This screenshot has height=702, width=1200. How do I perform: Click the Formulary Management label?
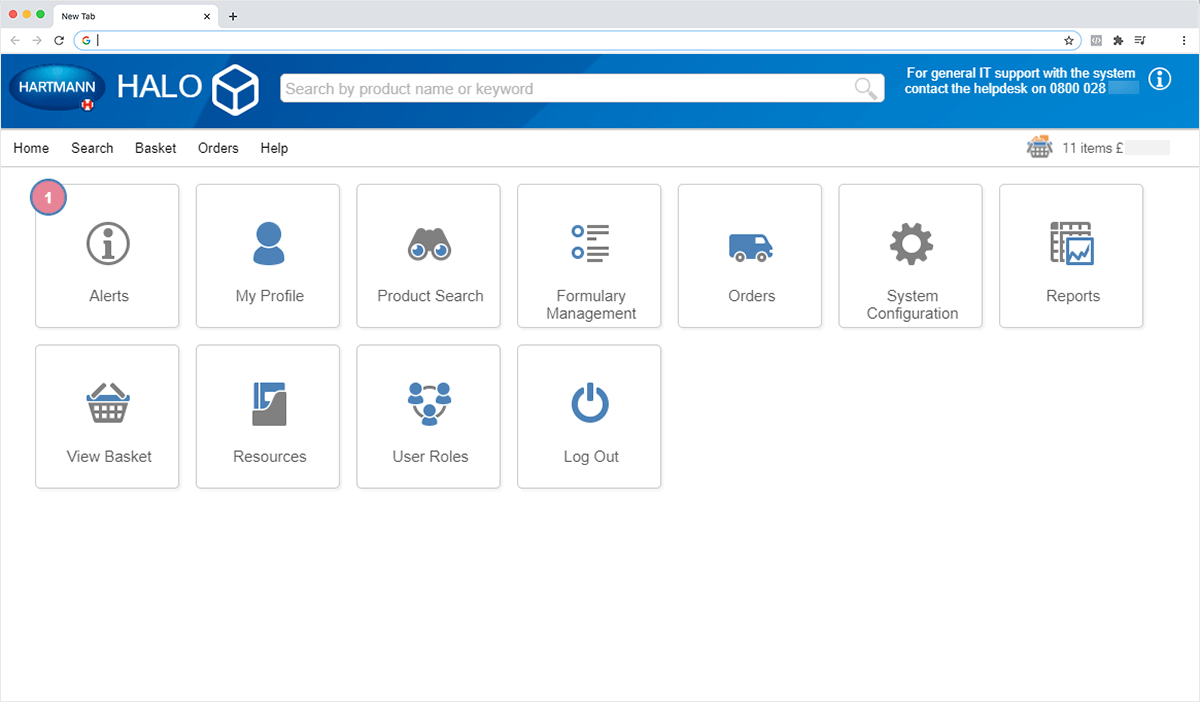591,305
